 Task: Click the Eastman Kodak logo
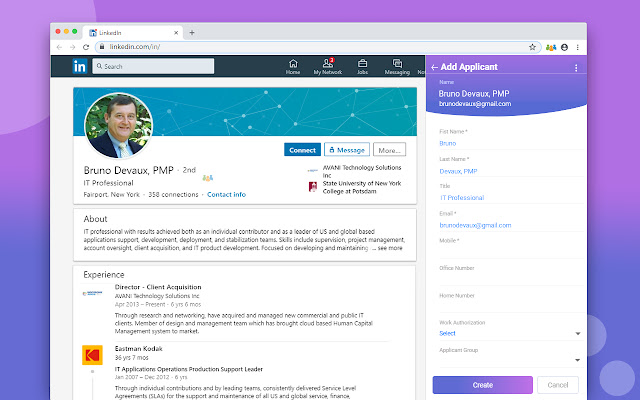(92, 355)
